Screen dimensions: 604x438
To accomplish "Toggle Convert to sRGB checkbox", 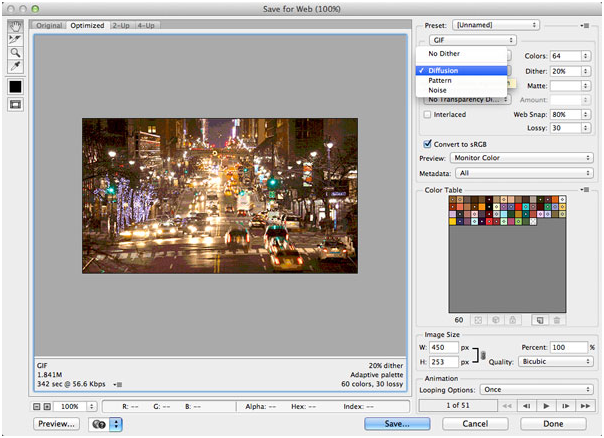I will [429, 143].
